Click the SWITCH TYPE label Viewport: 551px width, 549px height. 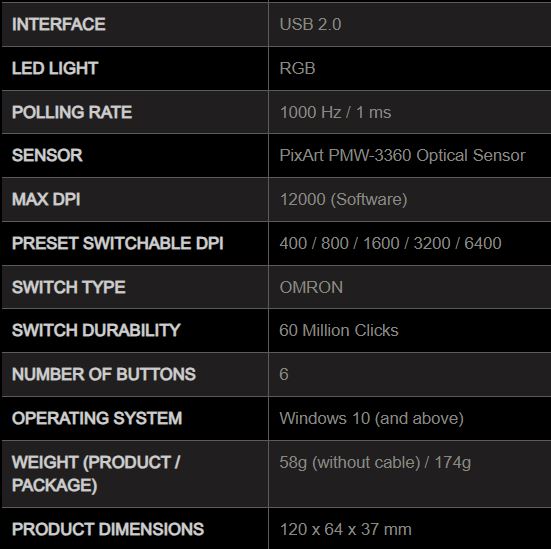69,287
